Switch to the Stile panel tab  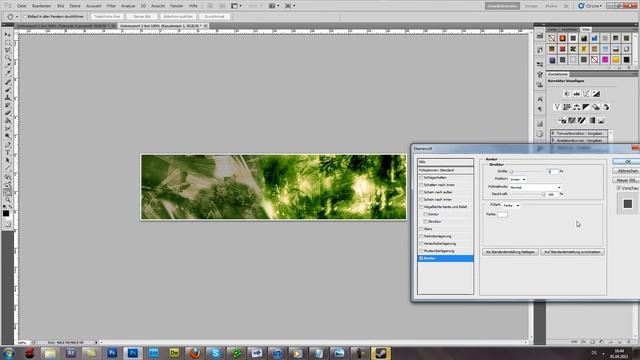click(586, 29)
